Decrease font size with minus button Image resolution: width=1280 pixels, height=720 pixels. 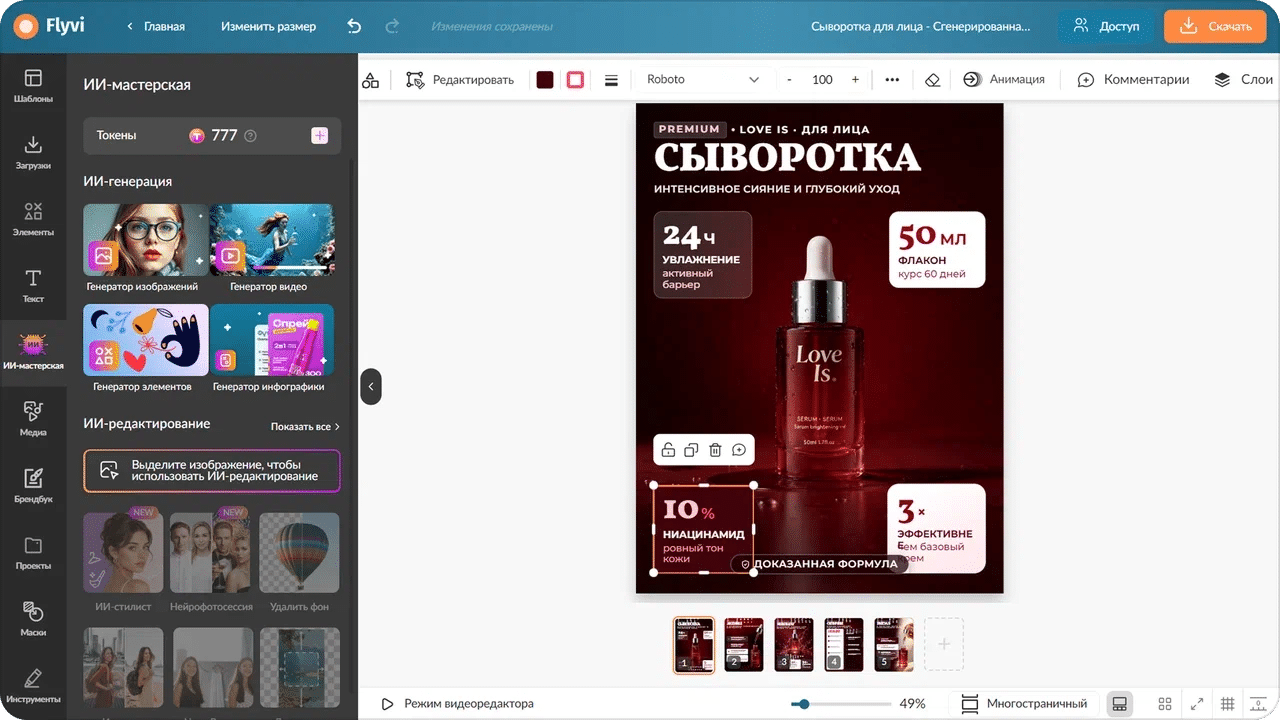789,80
